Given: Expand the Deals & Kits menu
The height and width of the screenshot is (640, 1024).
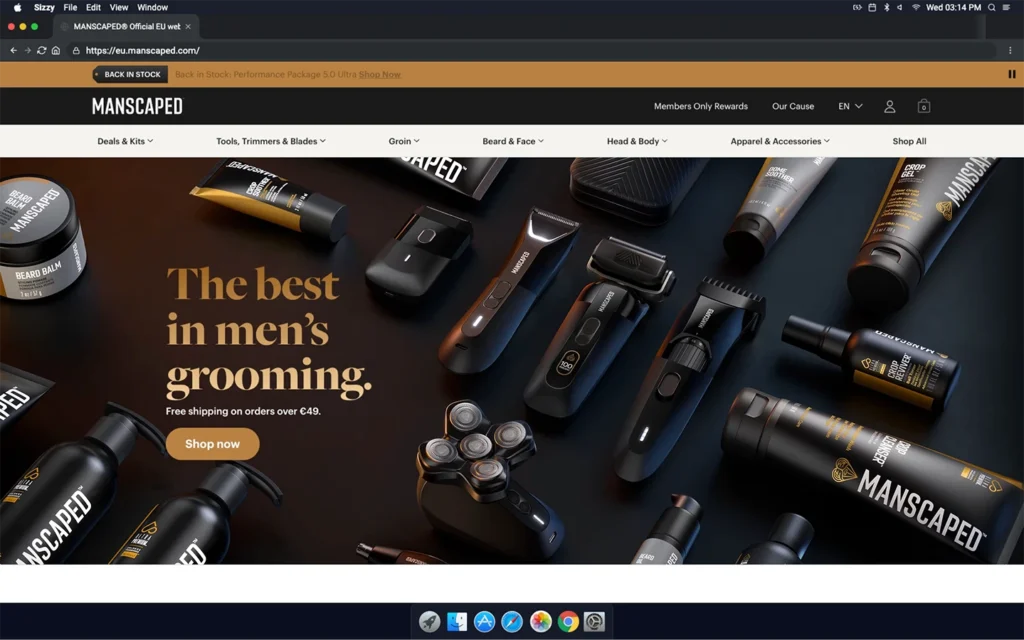Looking at the screenshot, I should pos(125,141).
